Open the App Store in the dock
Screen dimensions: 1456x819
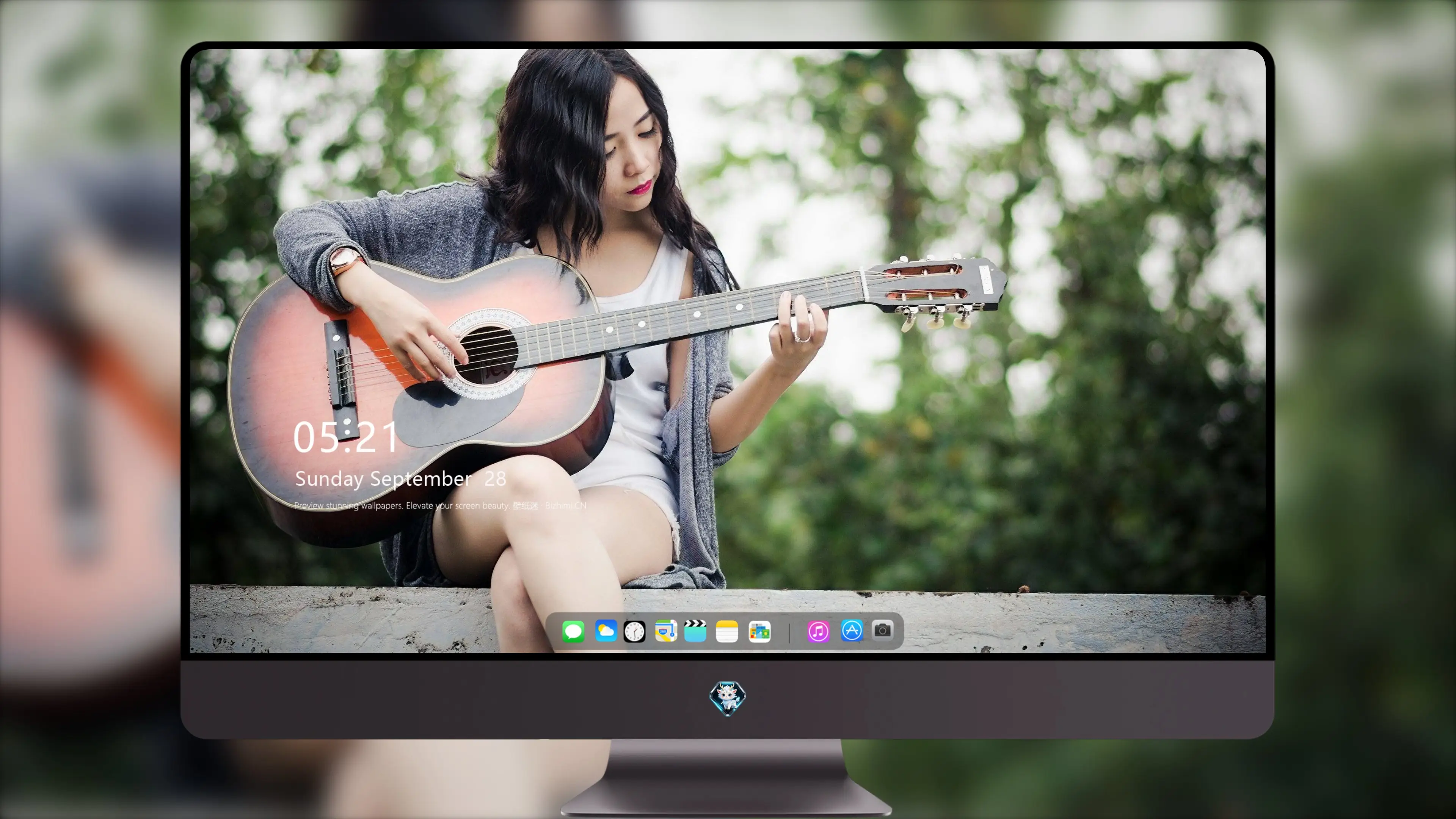tap(852, 630)
